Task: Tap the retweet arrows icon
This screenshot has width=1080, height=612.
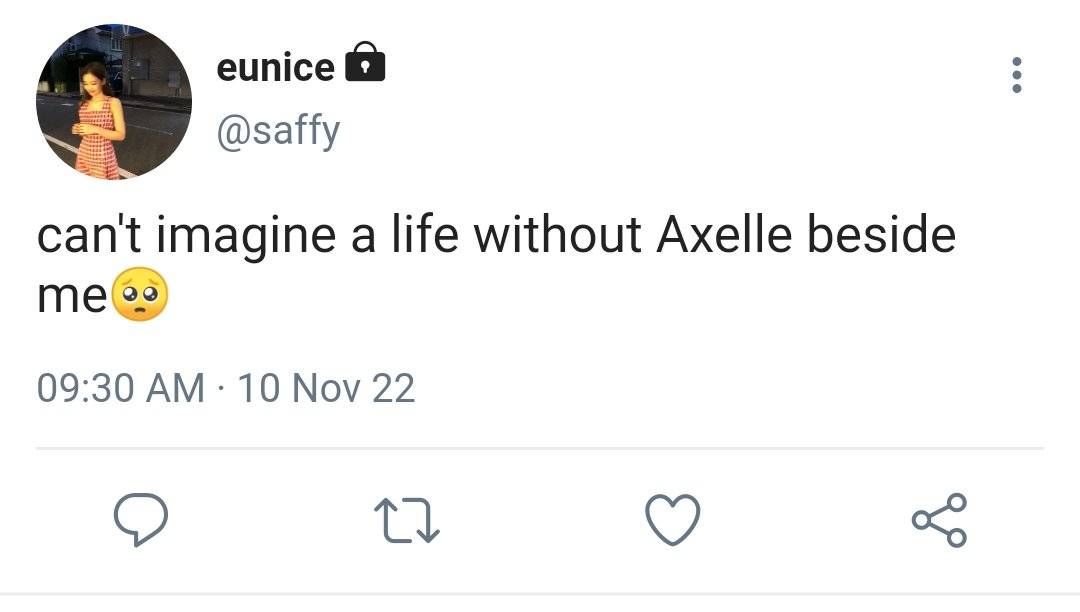Action: (x=406, y=520)
